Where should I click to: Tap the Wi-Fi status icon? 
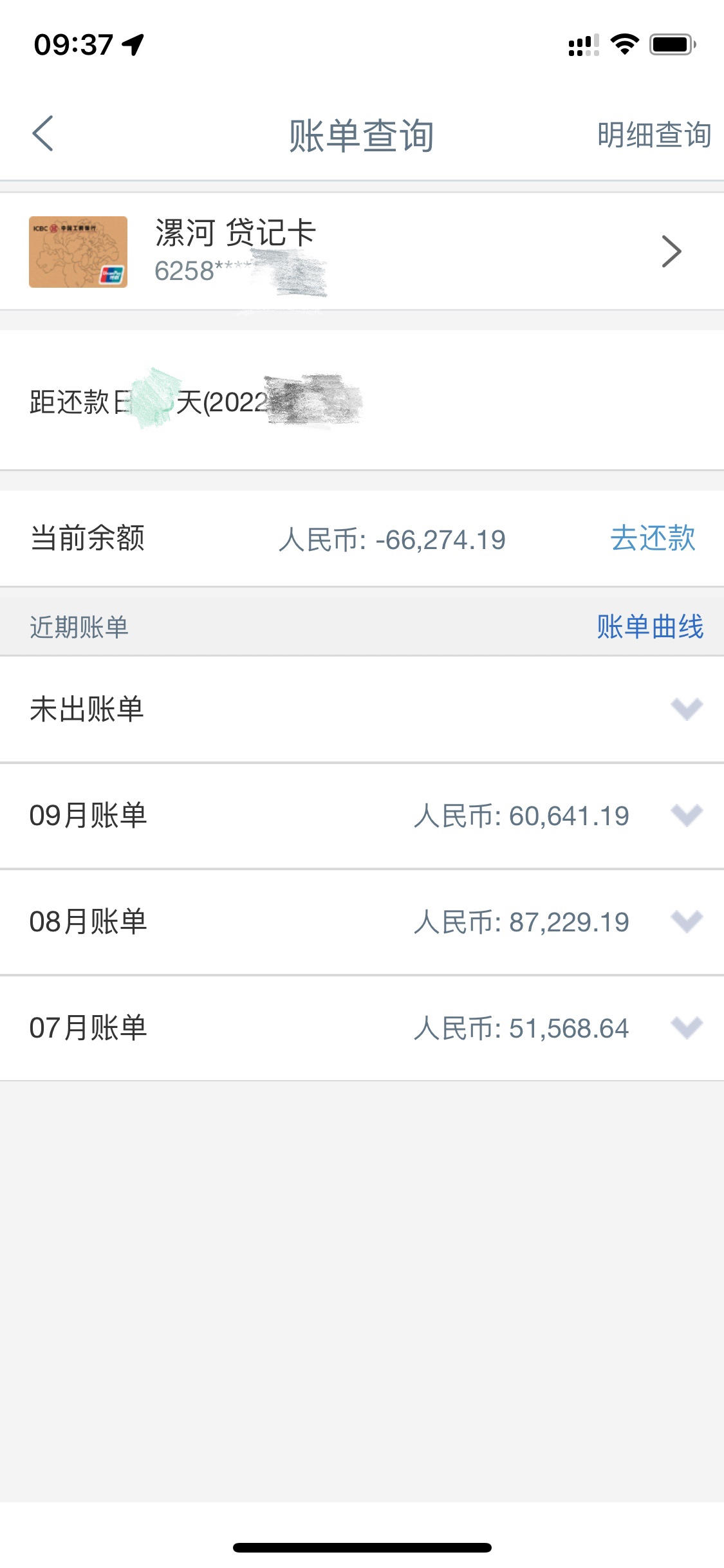pos(624,44)
